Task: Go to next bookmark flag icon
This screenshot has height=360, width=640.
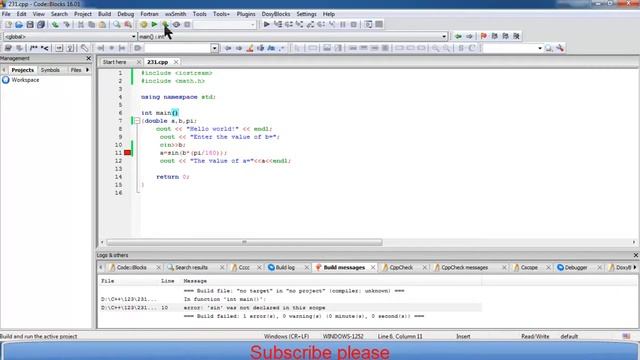Action: (x=505, y=36)
